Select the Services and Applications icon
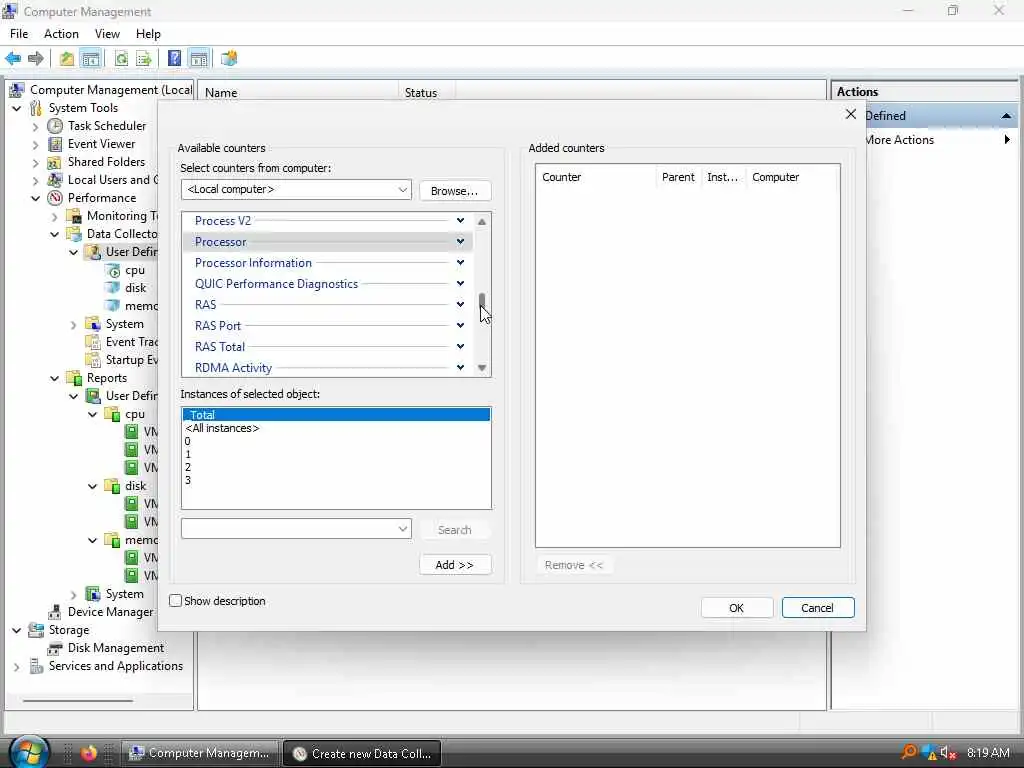1024x768 pixels. (36, 666)
